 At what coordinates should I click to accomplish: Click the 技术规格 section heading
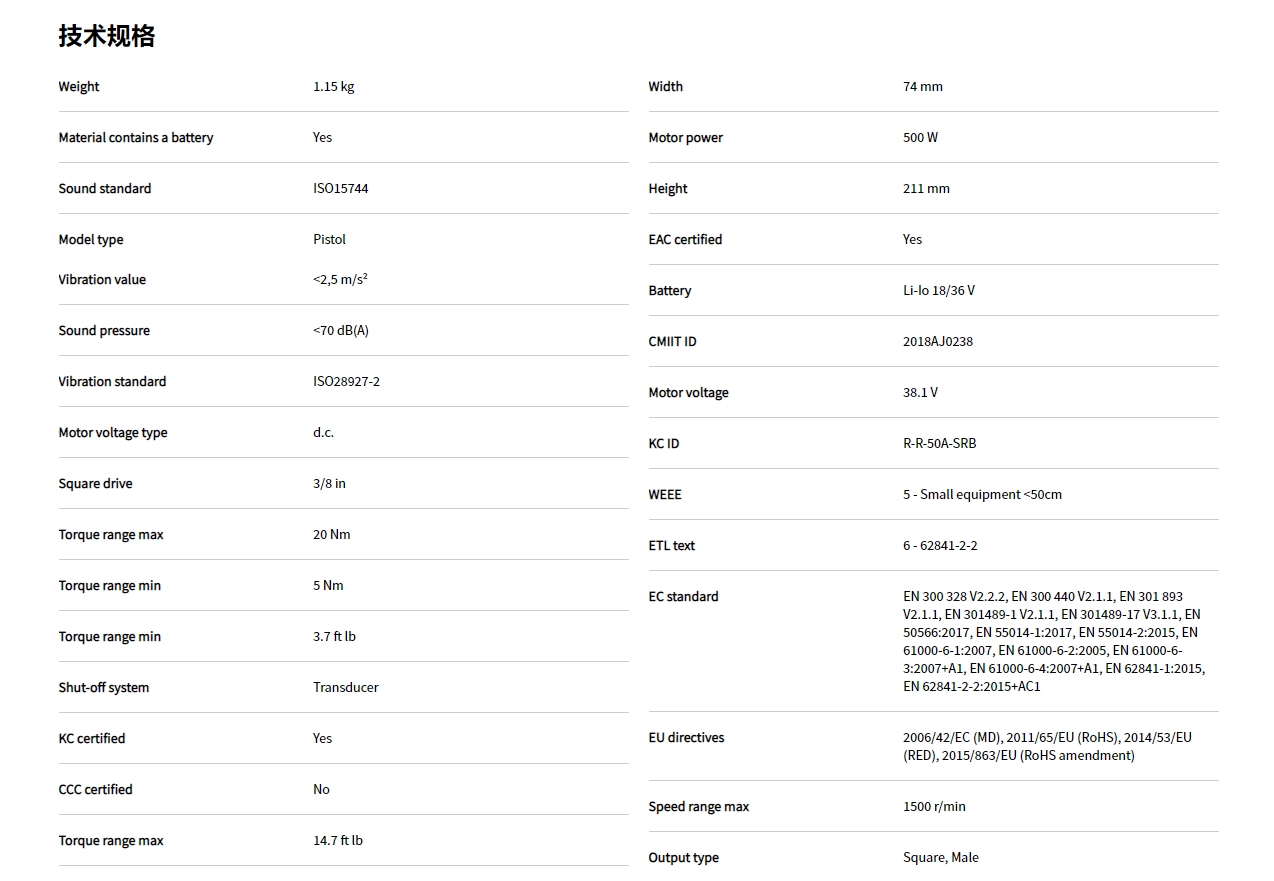pos(107,36)
